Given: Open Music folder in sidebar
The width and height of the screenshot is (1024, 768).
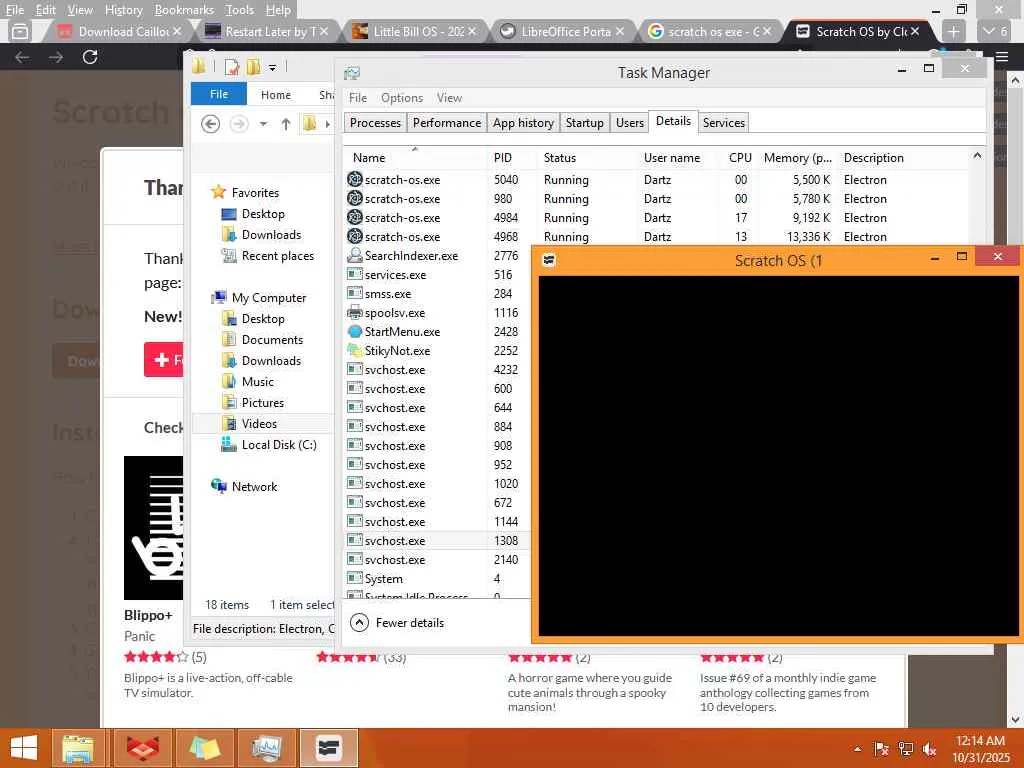Looking at the screenshot, I should click(248, 381).
